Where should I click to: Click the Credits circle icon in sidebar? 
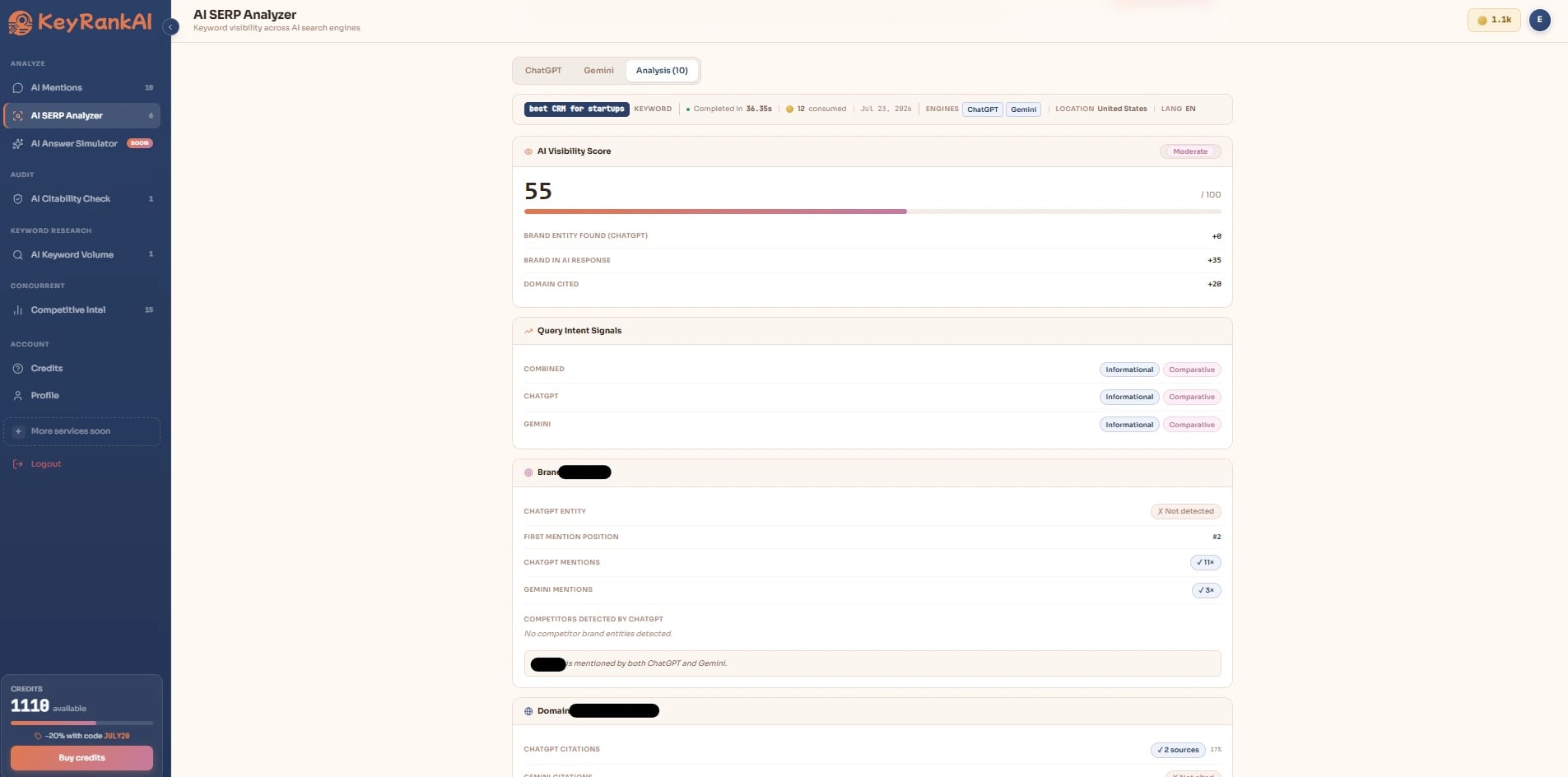pos(18,369)
